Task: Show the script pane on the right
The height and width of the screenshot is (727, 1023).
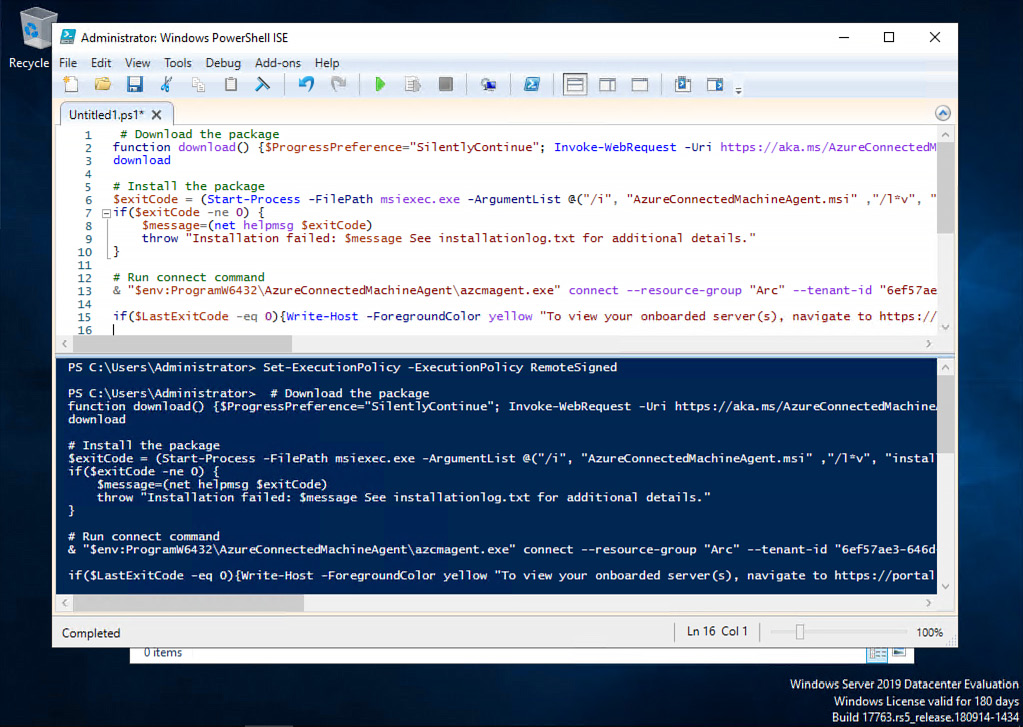Action: coord(607,85)
